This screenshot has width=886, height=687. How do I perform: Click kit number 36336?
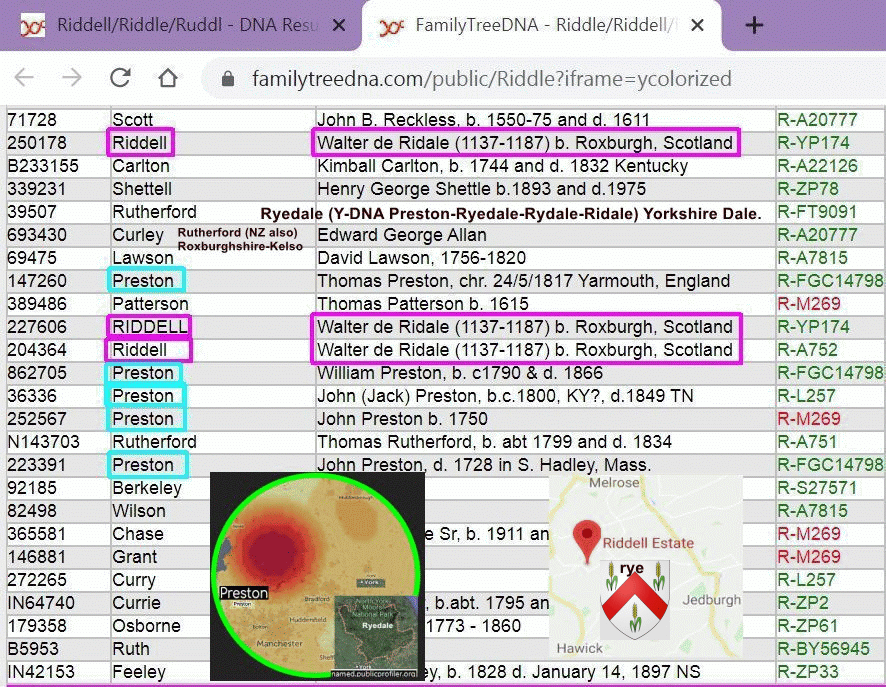32,396
